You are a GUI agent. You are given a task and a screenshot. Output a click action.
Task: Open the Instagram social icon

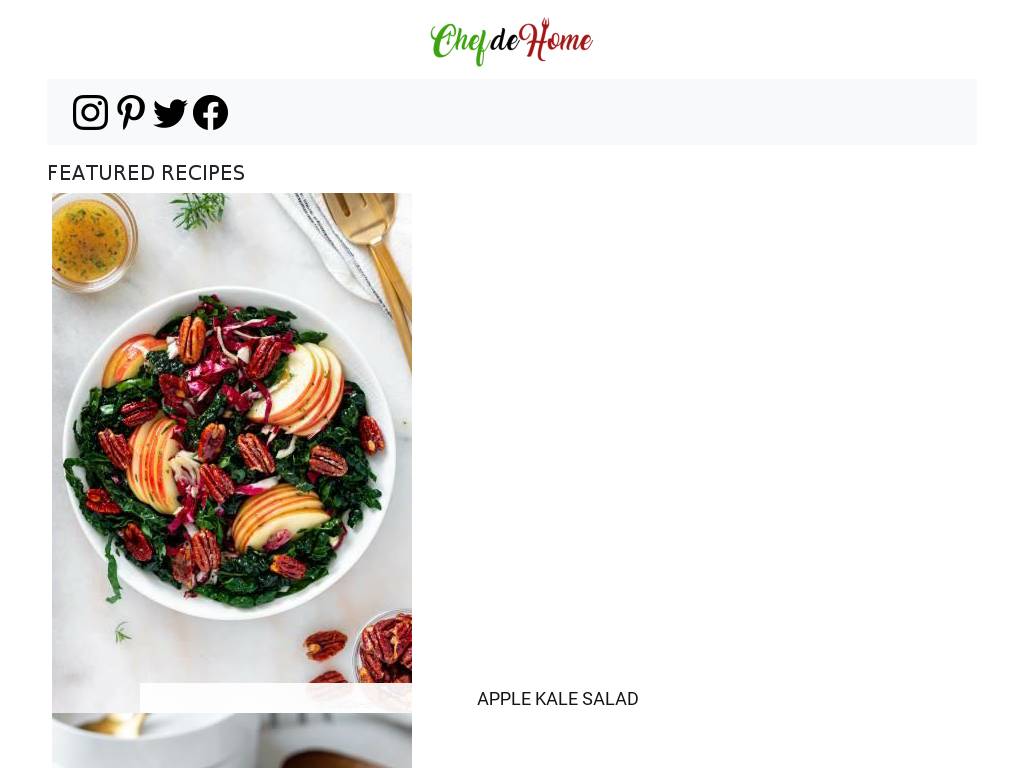point(90,112)
